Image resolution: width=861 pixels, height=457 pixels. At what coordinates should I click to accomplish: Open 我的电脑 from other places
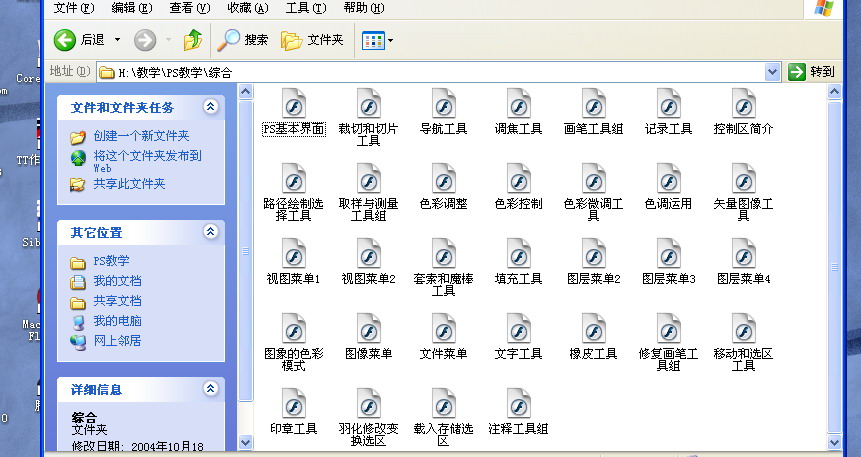(x=117, y=321)
